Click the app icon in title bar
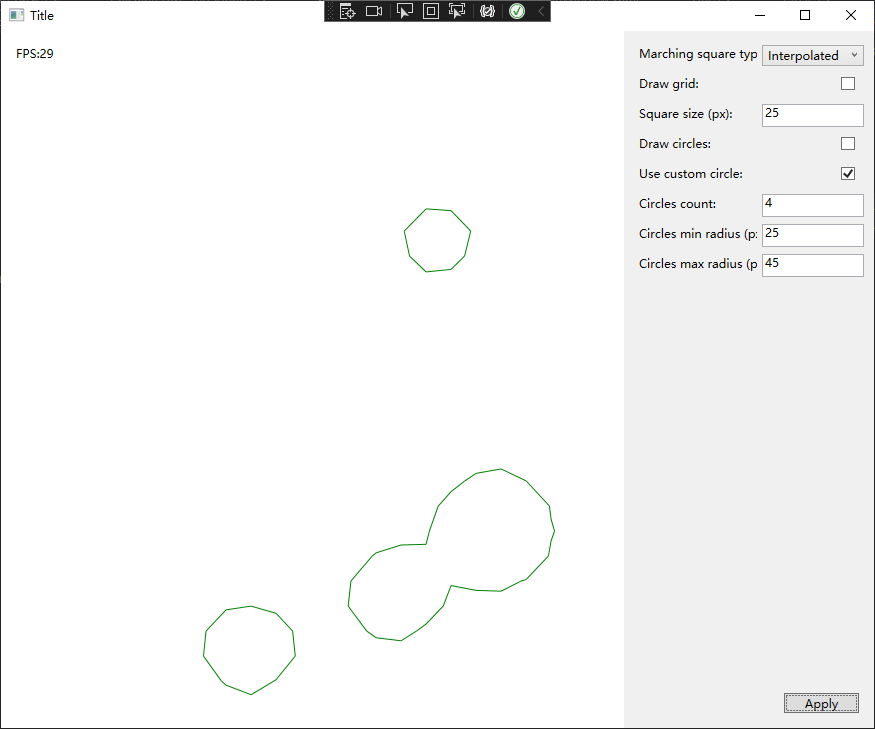The image size is (875, 729). (16, 15)
